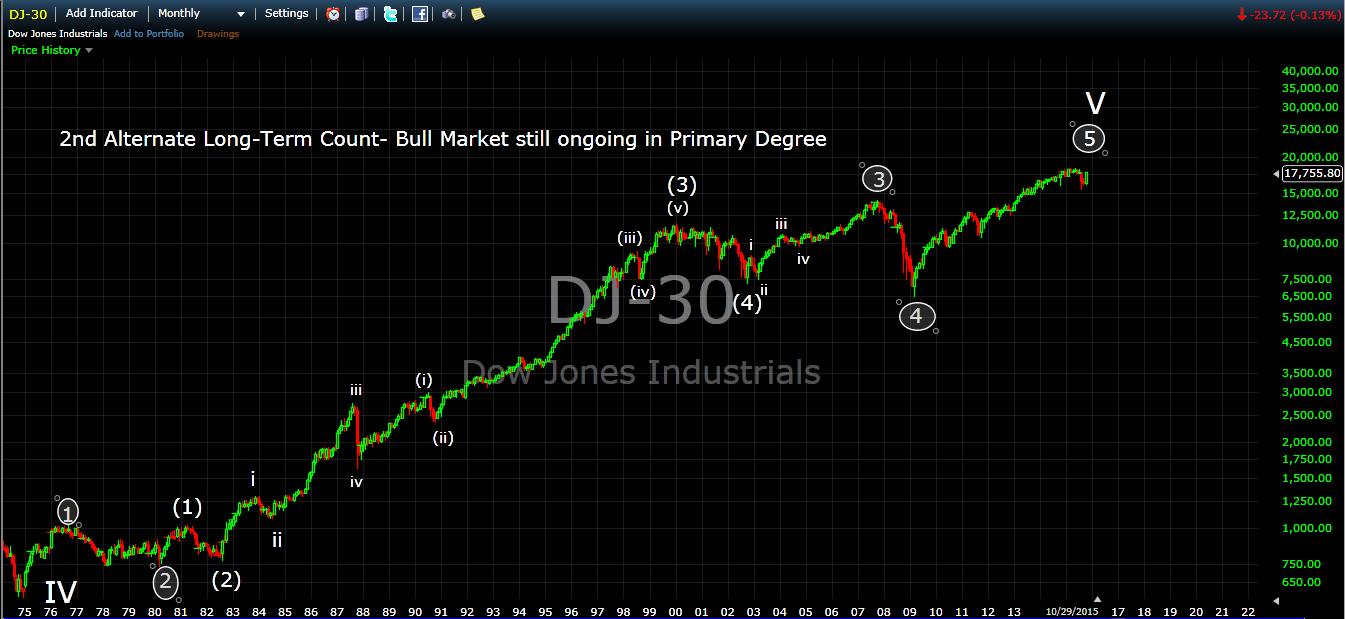Click the 17,755.80 current price tag

click(1312, 173)
